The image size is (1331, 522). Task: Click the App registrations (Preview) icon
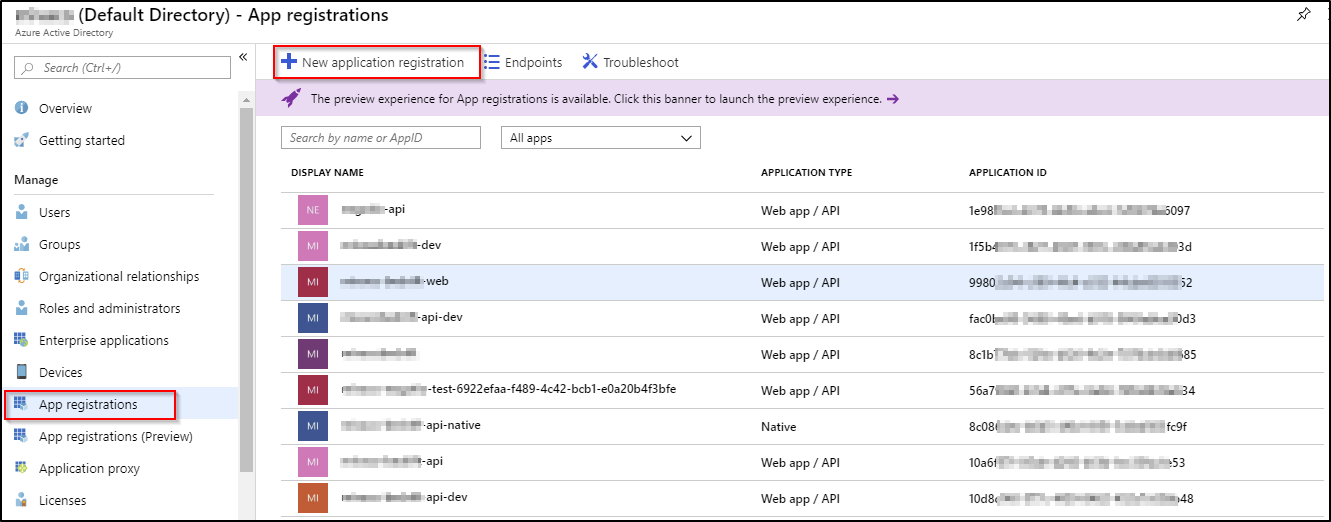(21, 436)
